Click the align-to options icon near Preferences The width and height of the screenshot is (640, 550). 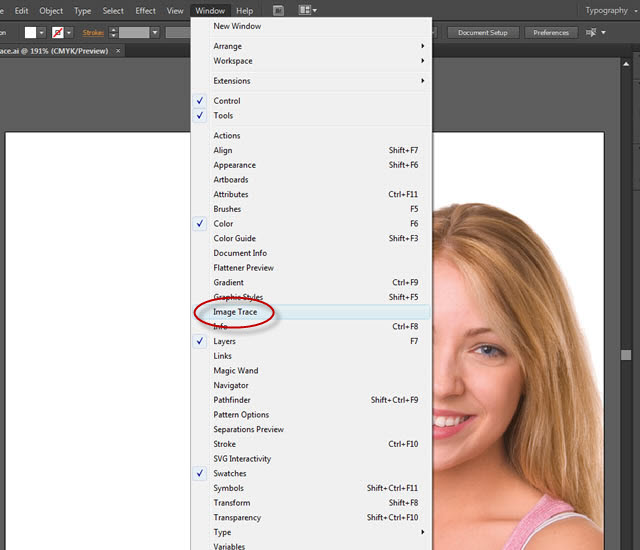click(x=595, y=33)
